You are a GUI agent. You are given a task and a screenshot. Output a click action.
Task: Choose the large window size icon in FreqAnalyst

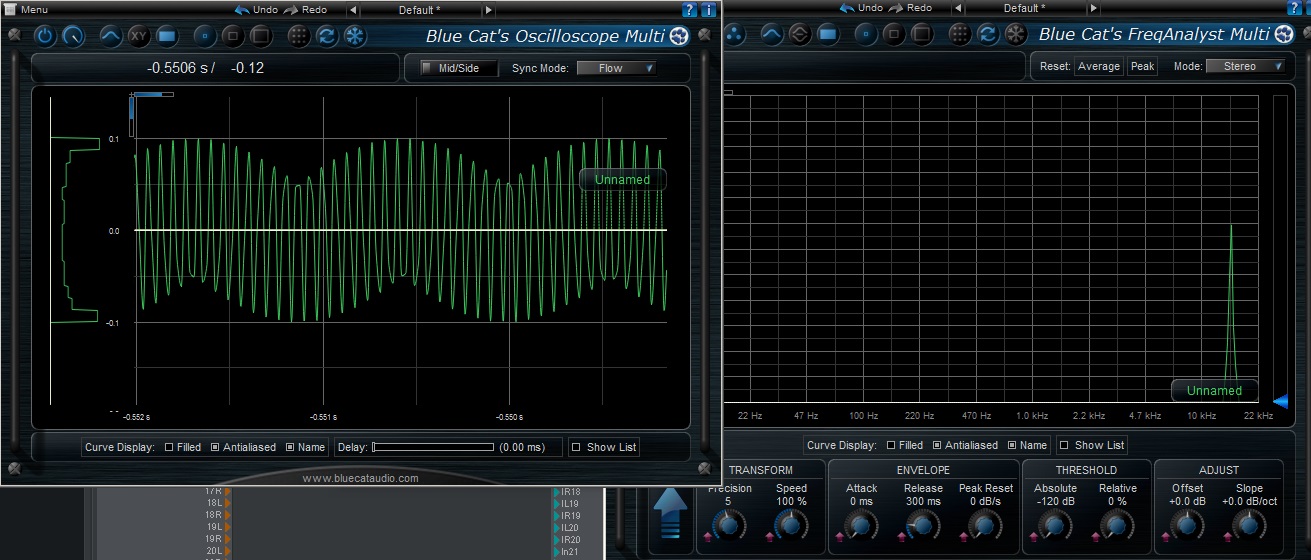tap(921, 34)
